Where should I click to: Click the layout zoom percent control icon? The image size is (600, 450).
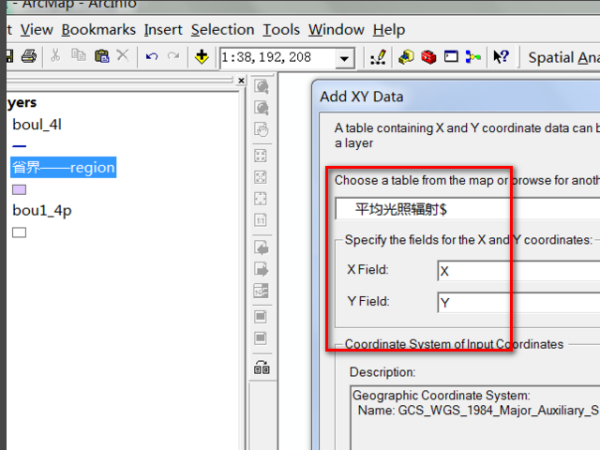click(261, 291)
